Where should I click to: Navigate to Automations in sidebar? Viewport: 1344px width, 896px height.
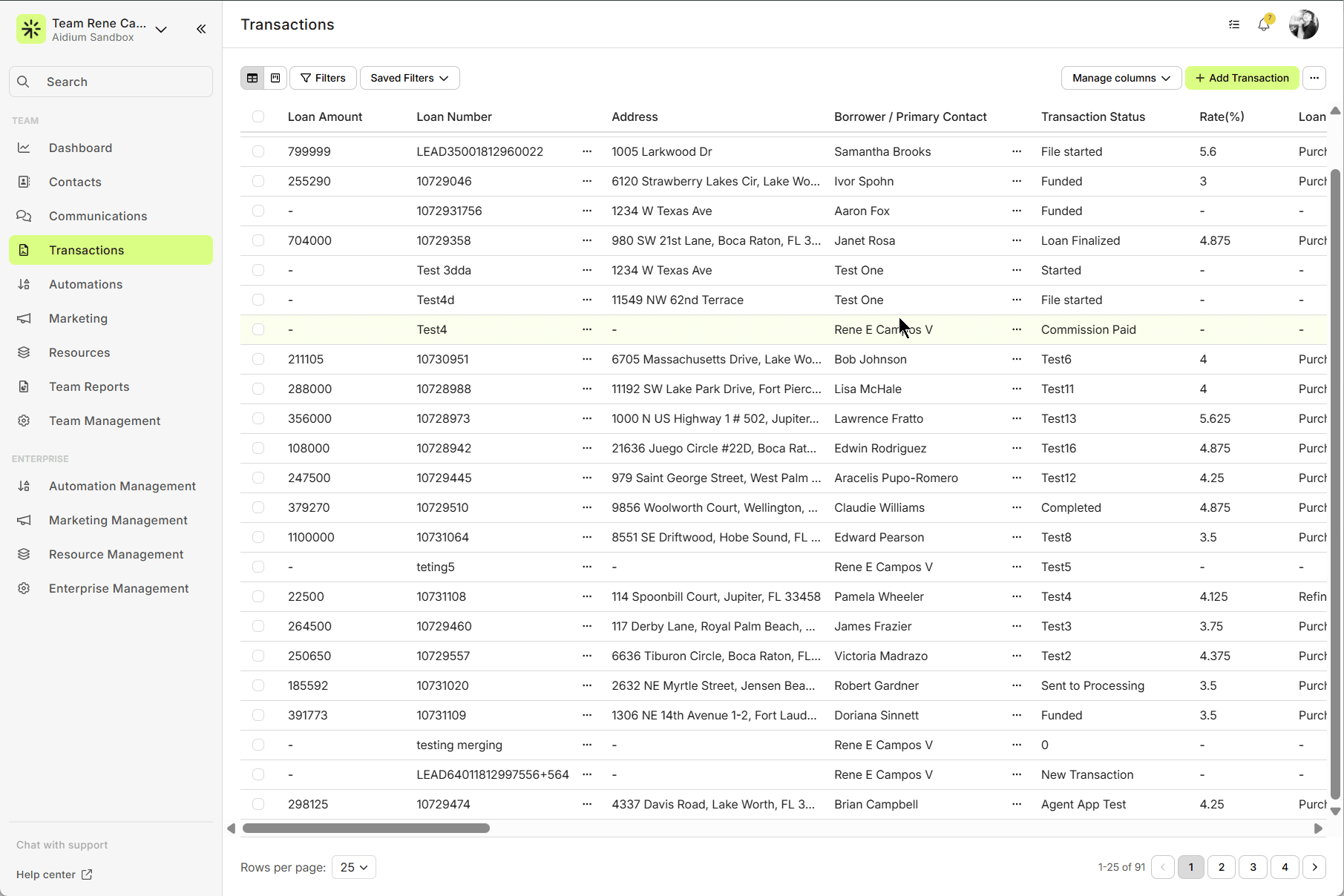85,284
